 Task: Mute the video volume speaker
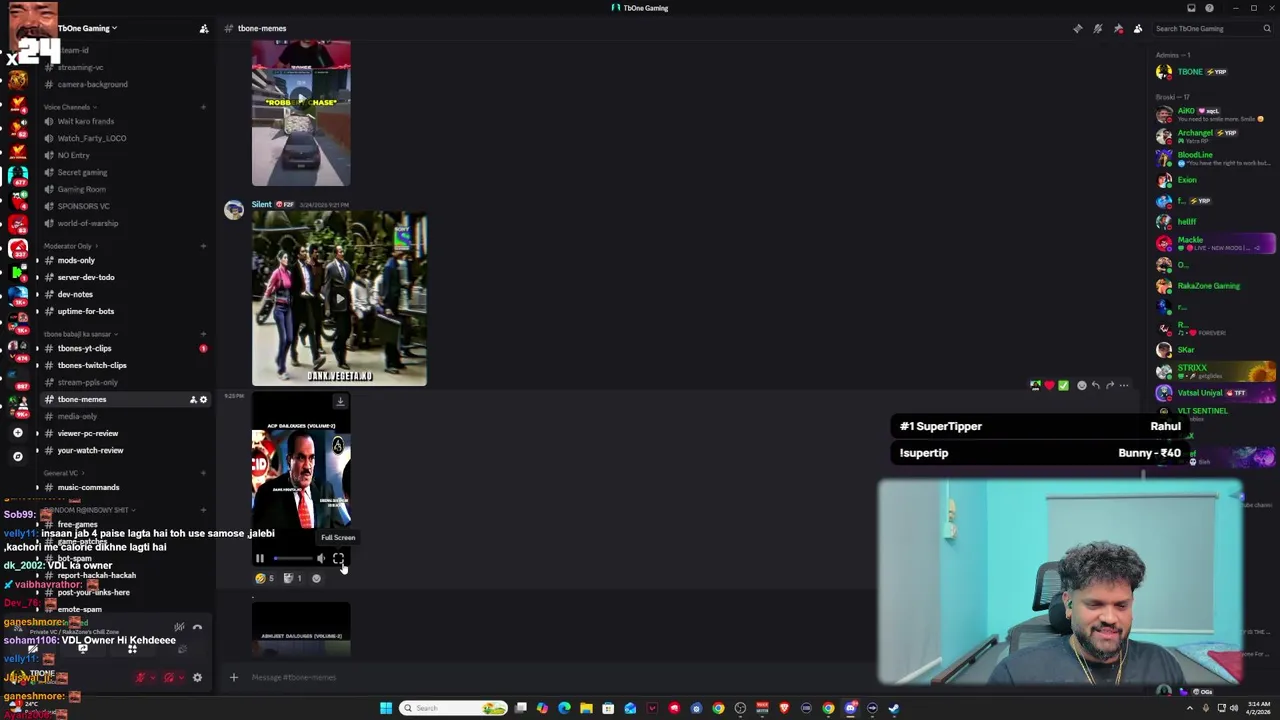click(x=320, y=559)
